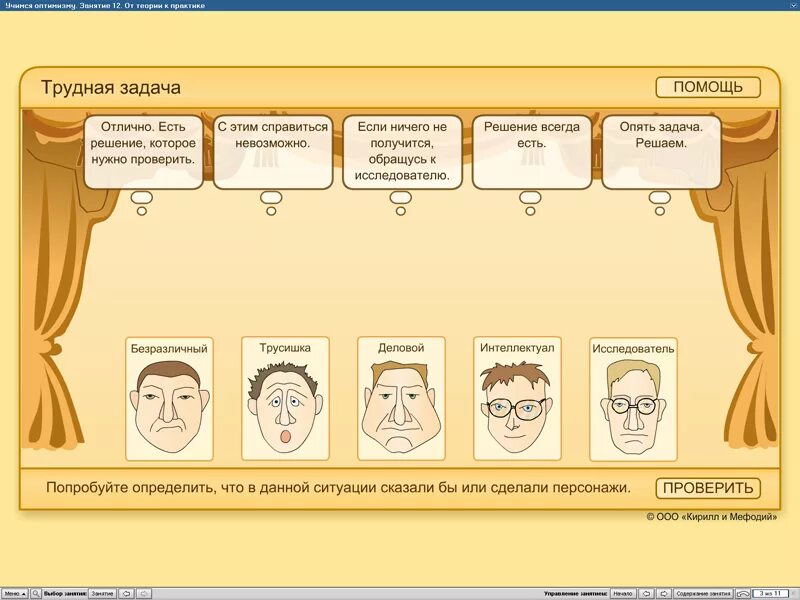This screenshot has height=600, width=800.
Task: Click the Интеллектуал character card
Action: [517, 398]
